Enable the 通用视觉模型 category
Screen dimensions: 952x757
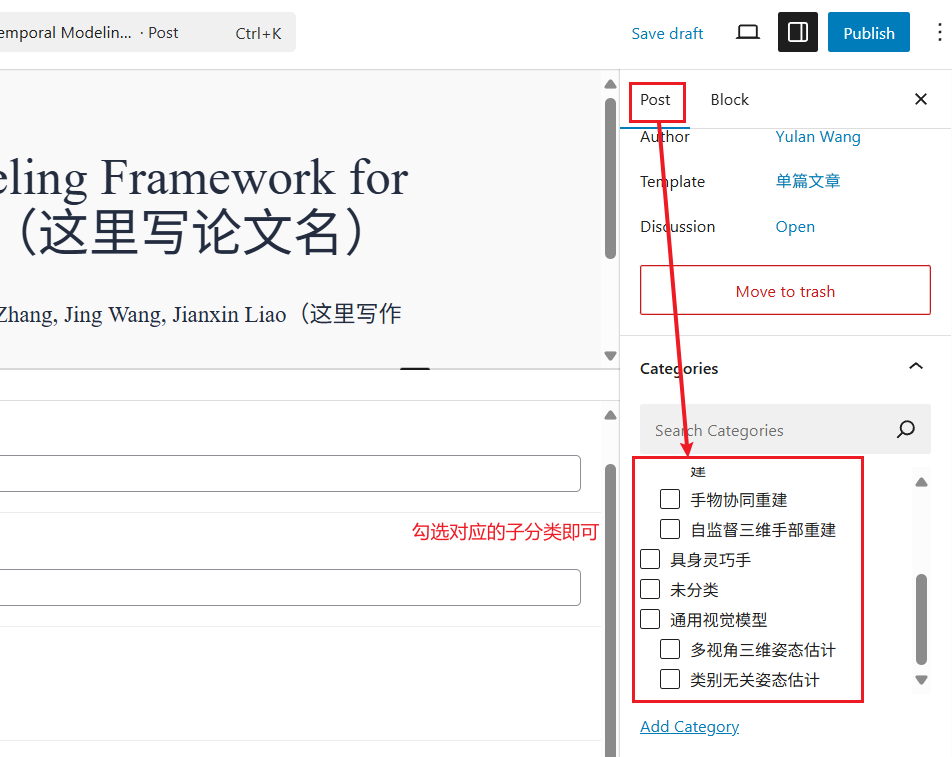coord(650,620)
